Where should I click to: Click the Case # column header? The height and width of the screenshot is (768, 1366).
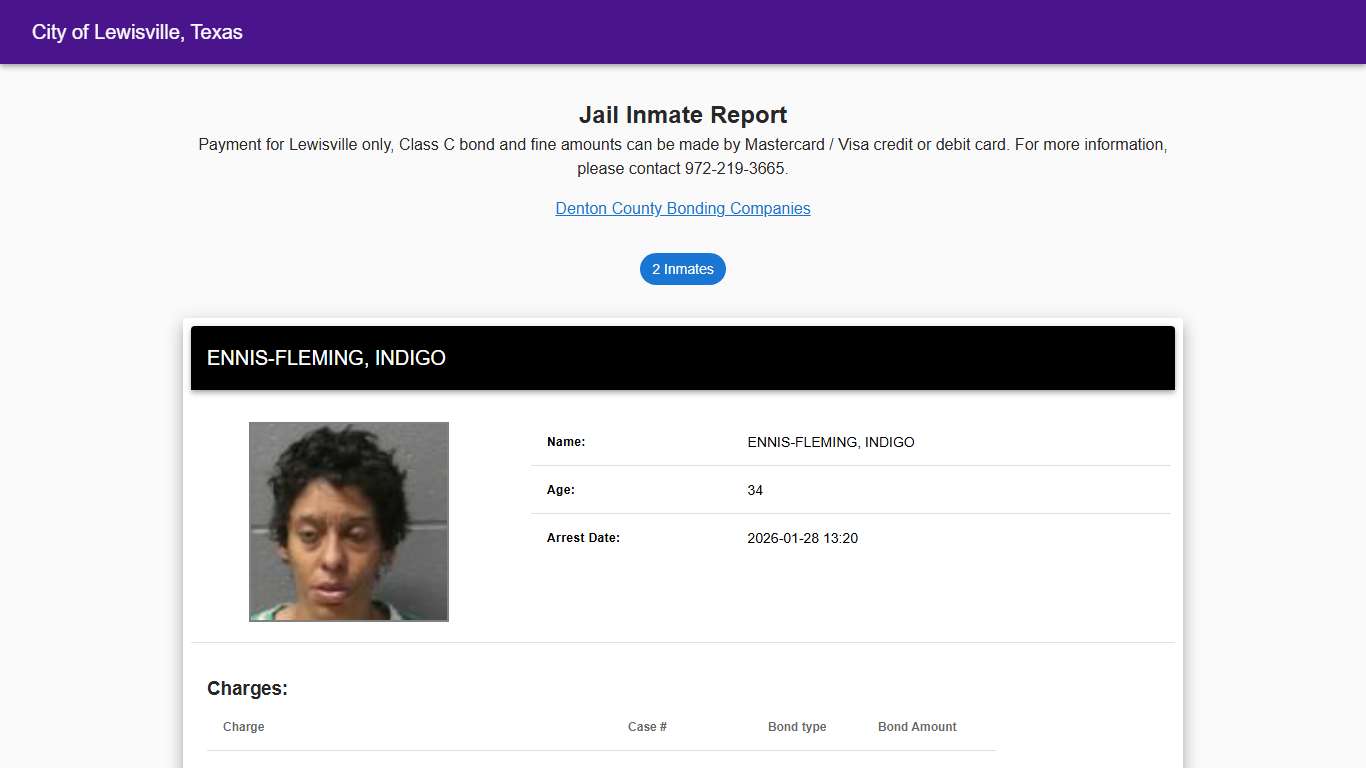click(x=647, y=727)
